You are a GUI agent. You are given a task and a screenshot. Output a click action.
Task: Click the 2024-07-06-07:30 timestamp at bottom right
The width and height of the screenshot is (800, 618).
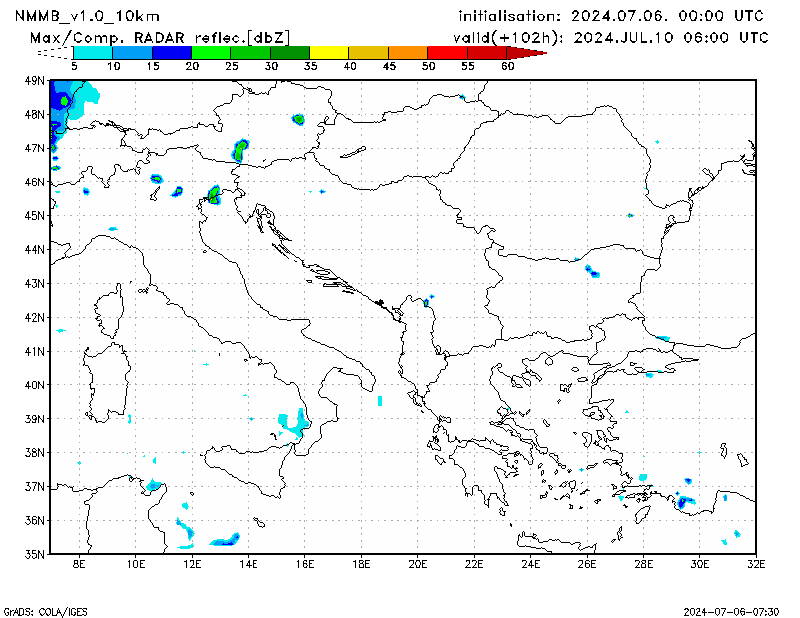coord(731,610)
